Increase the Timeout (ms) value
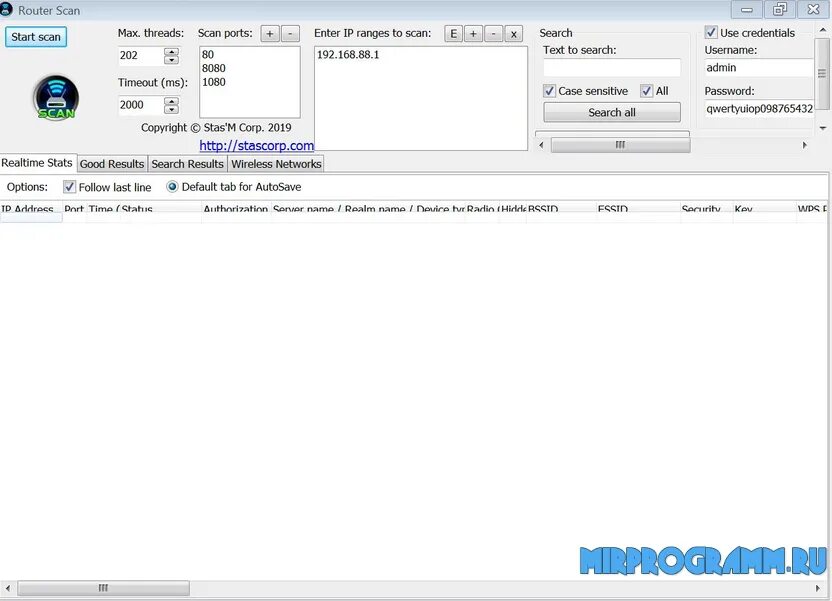Viewport: 832px width, 601px height. pyautogui.click(x=171, y=101)
